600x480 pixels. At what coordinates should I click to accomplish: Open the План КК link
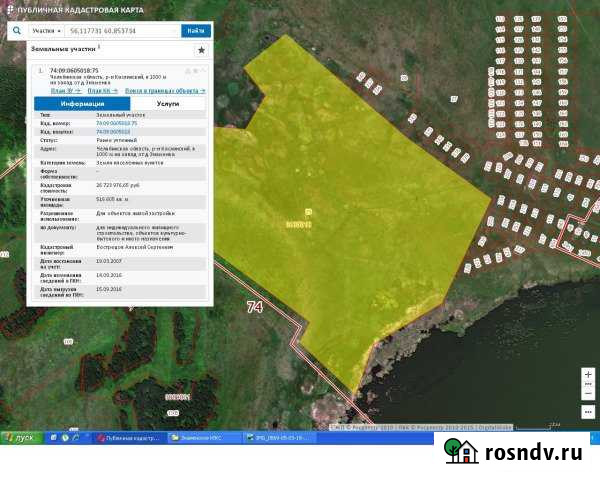[x=100, y=90]
